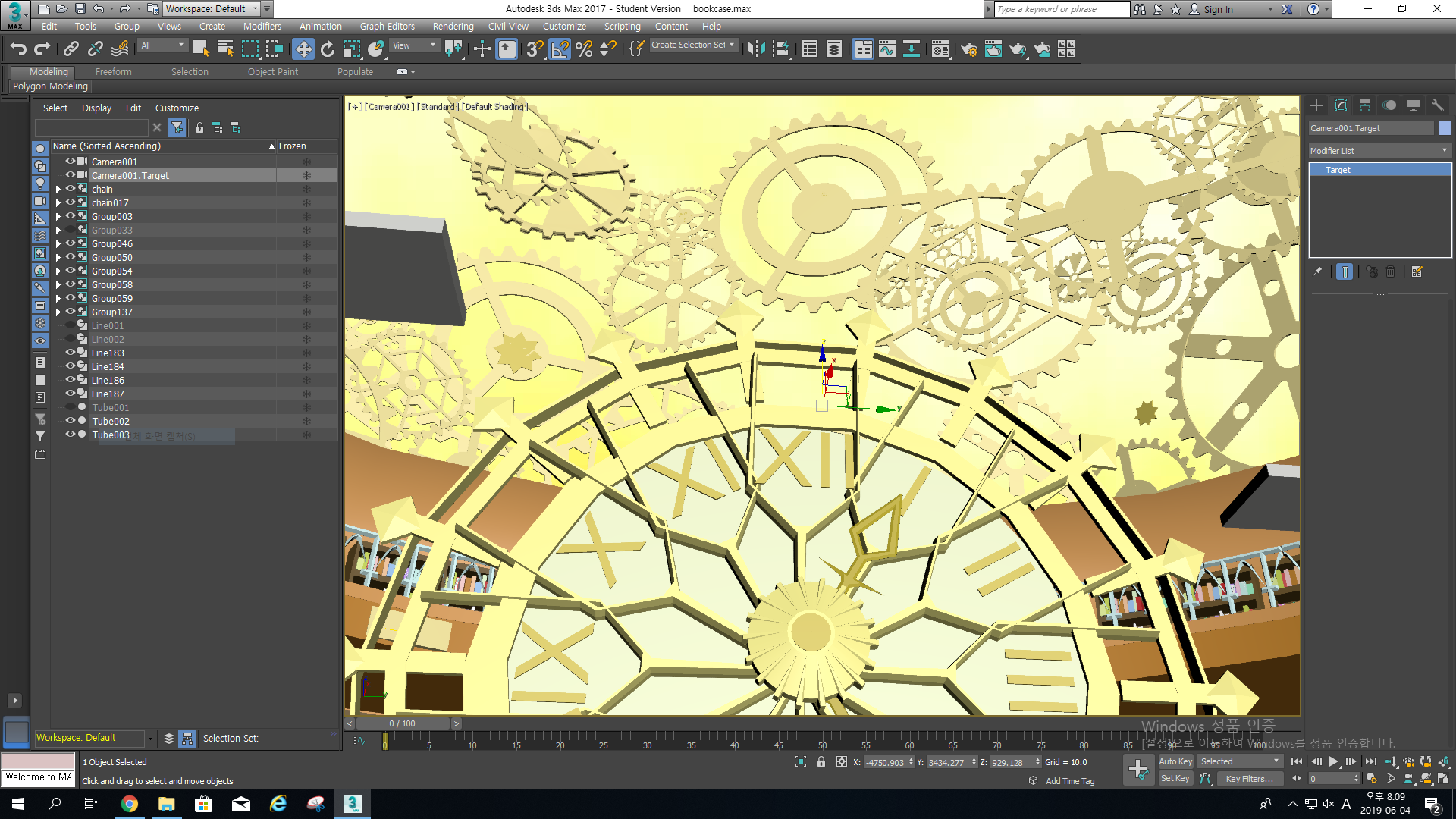The height and width of the screenshot is (819, 1456).
Task: Toggle Angle Snap in the toolbar
Action: pos(560,49)
